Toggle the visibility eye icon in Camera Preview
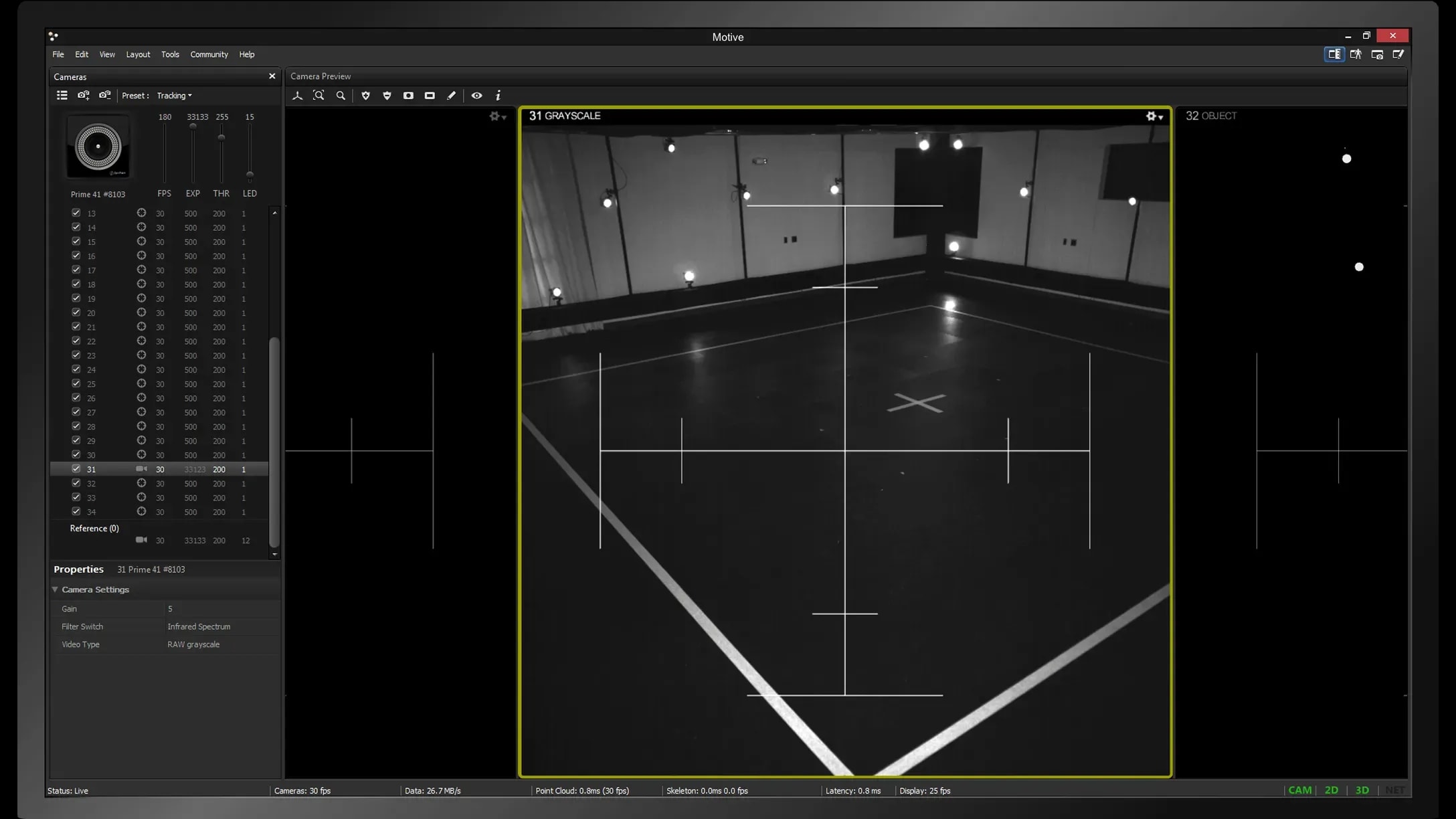Screen dimensions: 1456x819 point(476,96)
